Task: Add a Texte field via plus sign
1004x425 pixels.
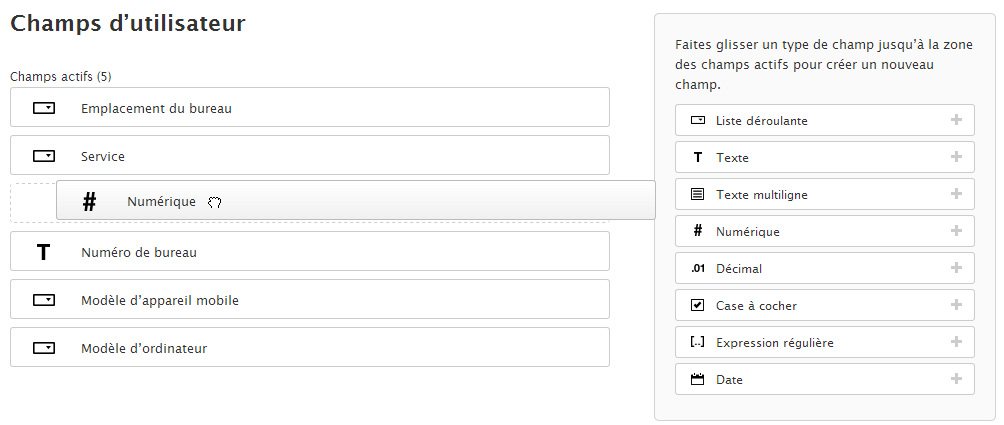Action: [956, 157]
